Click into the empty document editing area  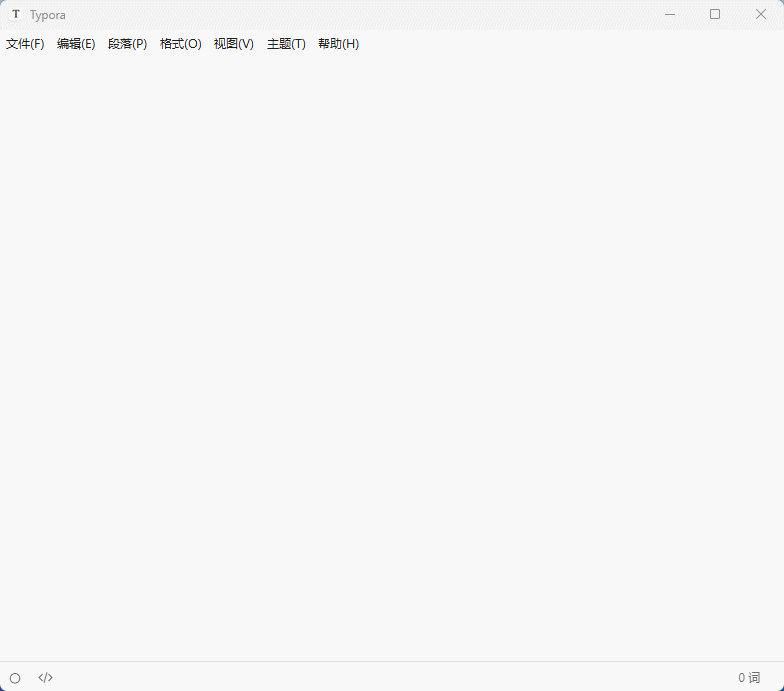point(392,358)
